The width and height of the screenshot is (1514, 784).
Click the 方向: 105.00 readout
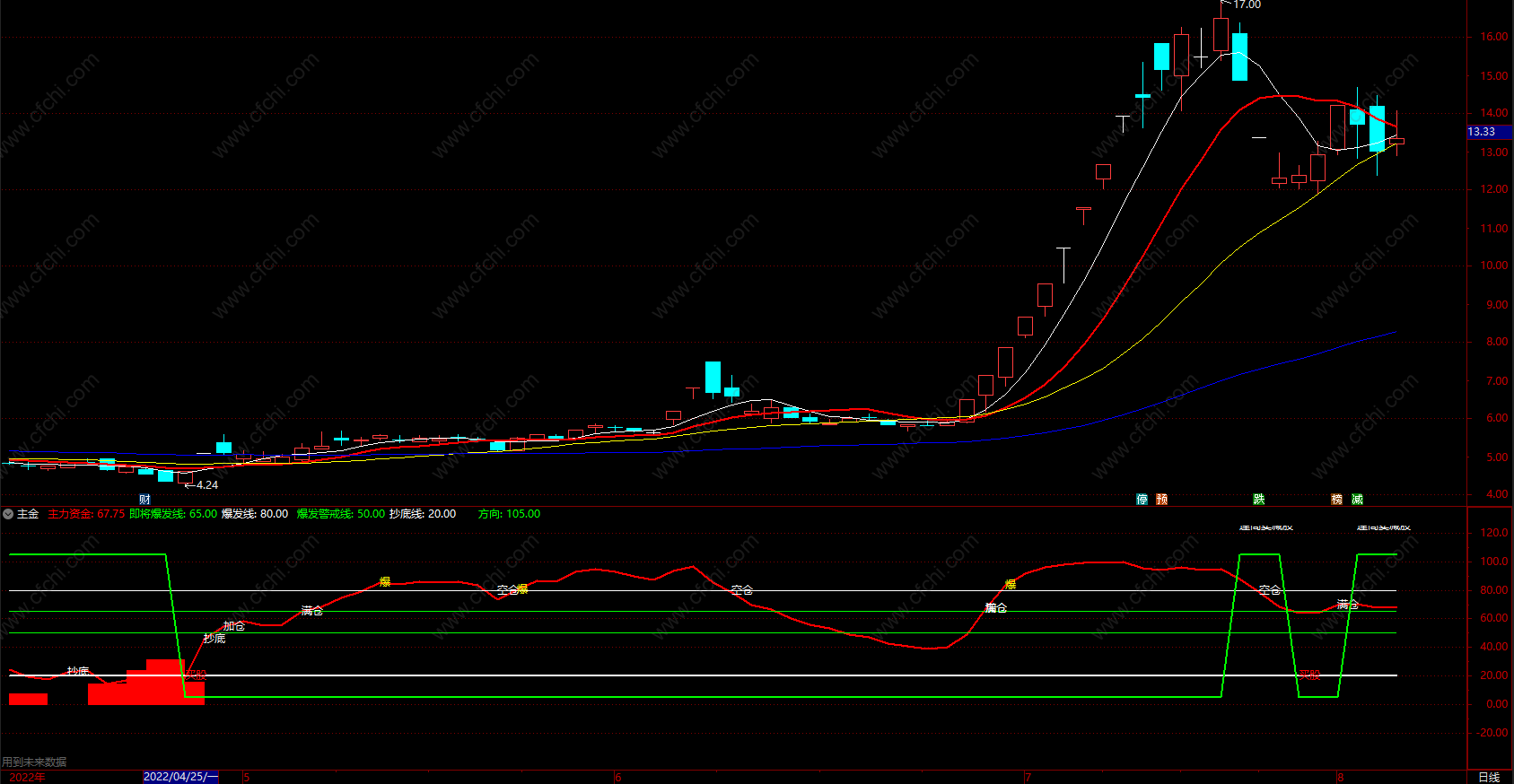coord(509,514)
